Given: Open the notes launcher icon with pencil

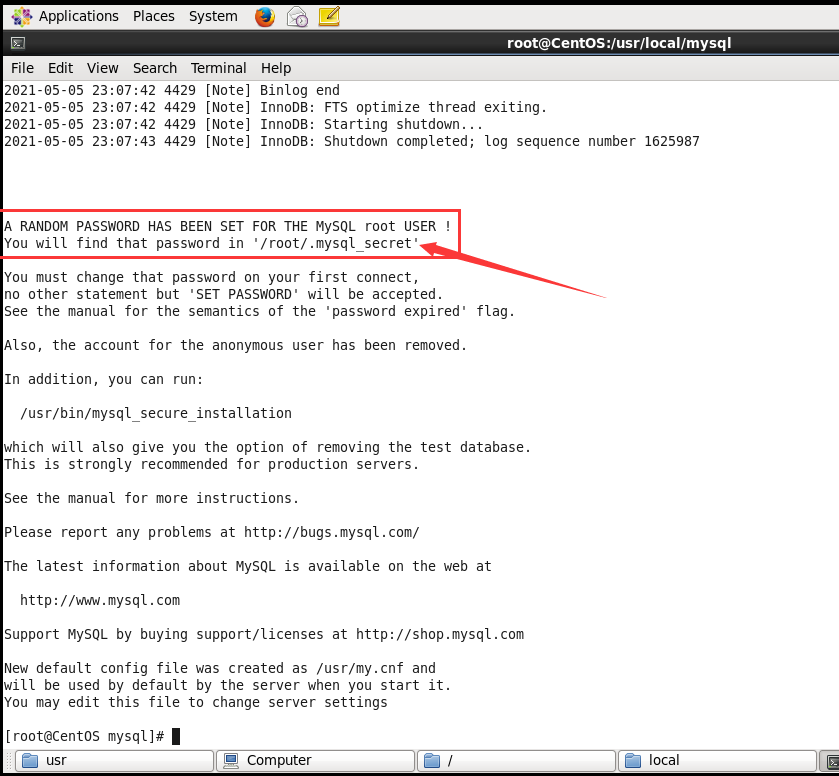Looking at the screenshot, I should point(329,17).
